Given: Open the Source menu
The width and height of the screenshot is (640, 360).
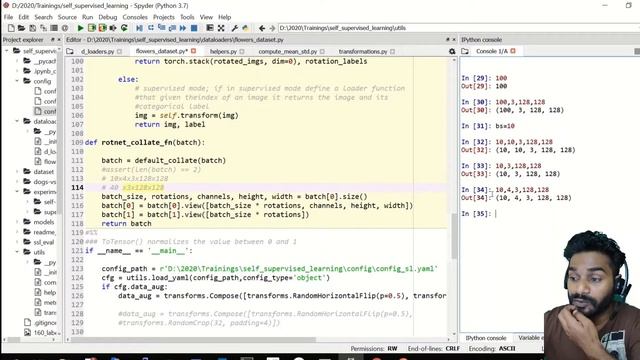Looking at the screenshot, I should tap(67, 17).
